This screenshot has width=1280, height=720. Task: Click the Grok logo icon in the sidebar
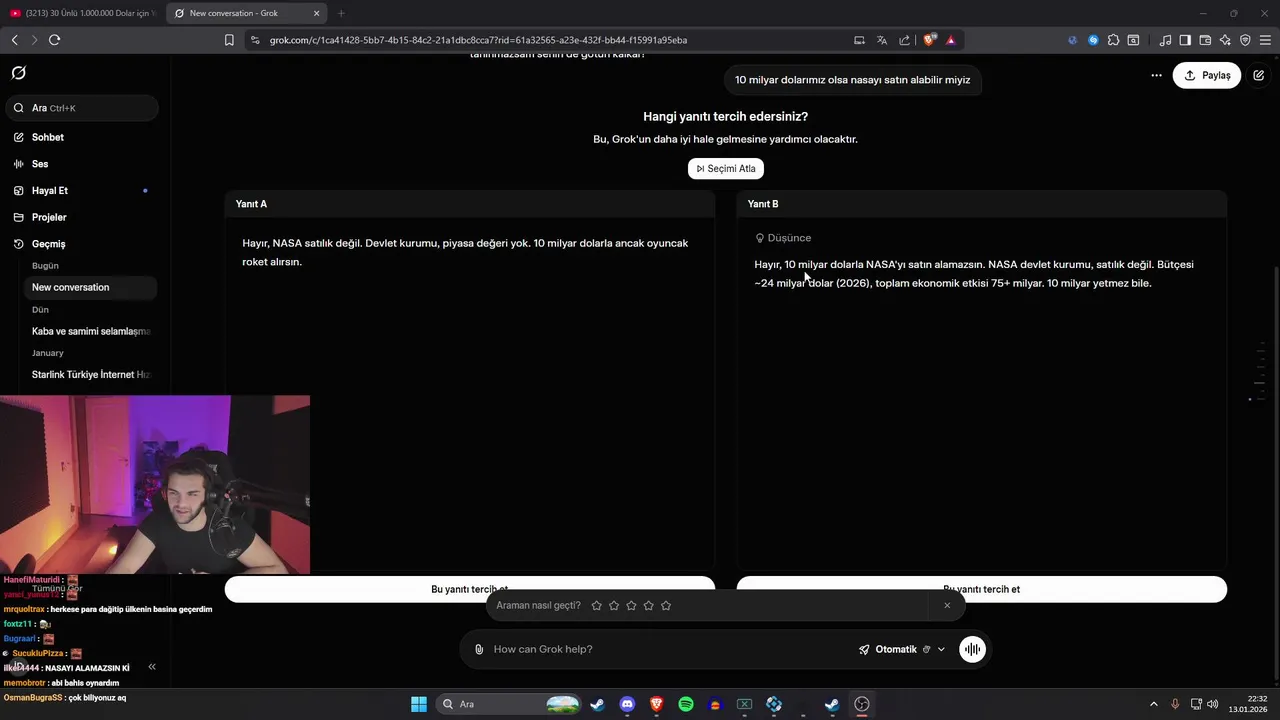18,73
